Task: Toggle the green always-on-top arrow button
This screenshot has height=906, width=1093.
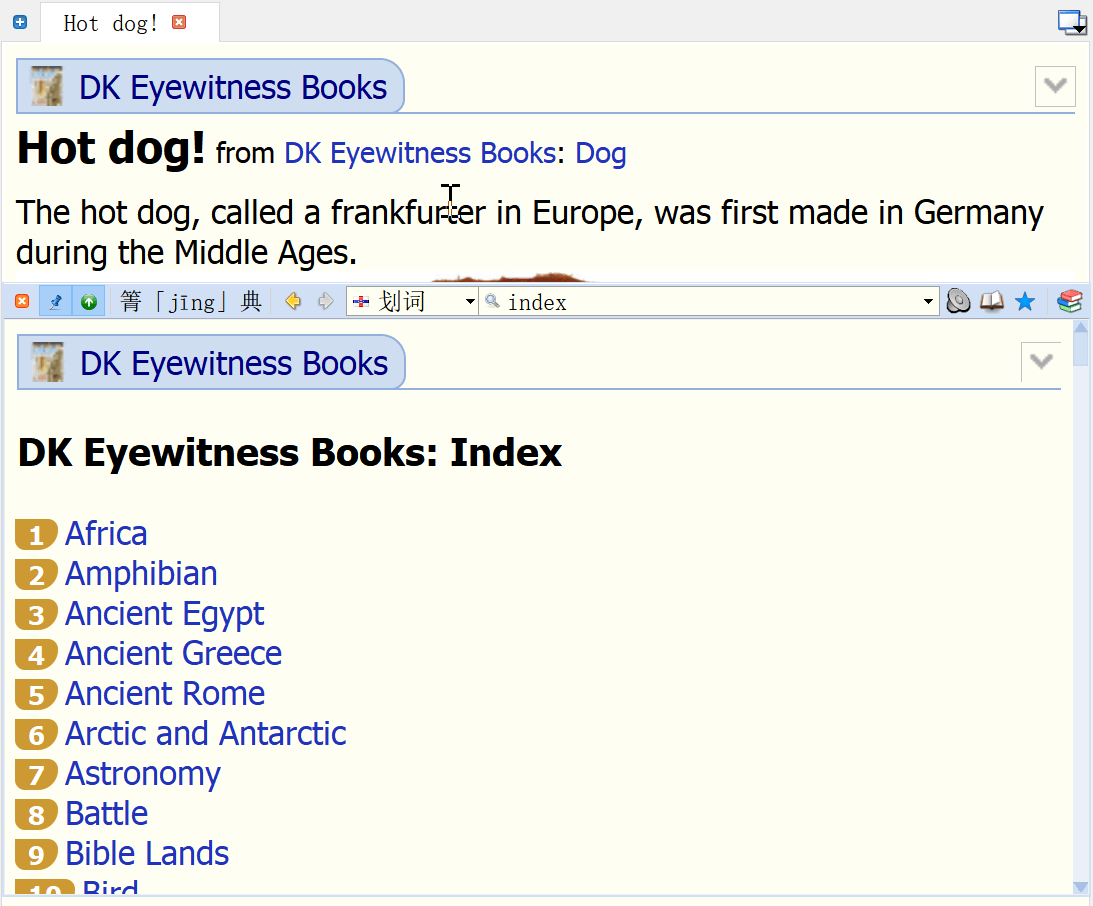Action: pos(89,301)
